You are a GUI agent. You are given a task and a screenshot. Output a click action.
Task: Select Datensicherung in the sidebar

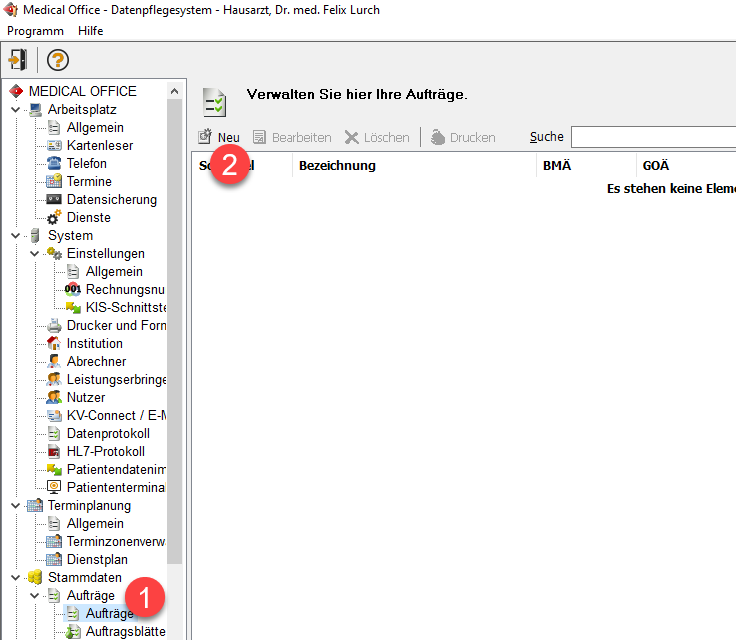pyautogui.click(x=111, y=199)
